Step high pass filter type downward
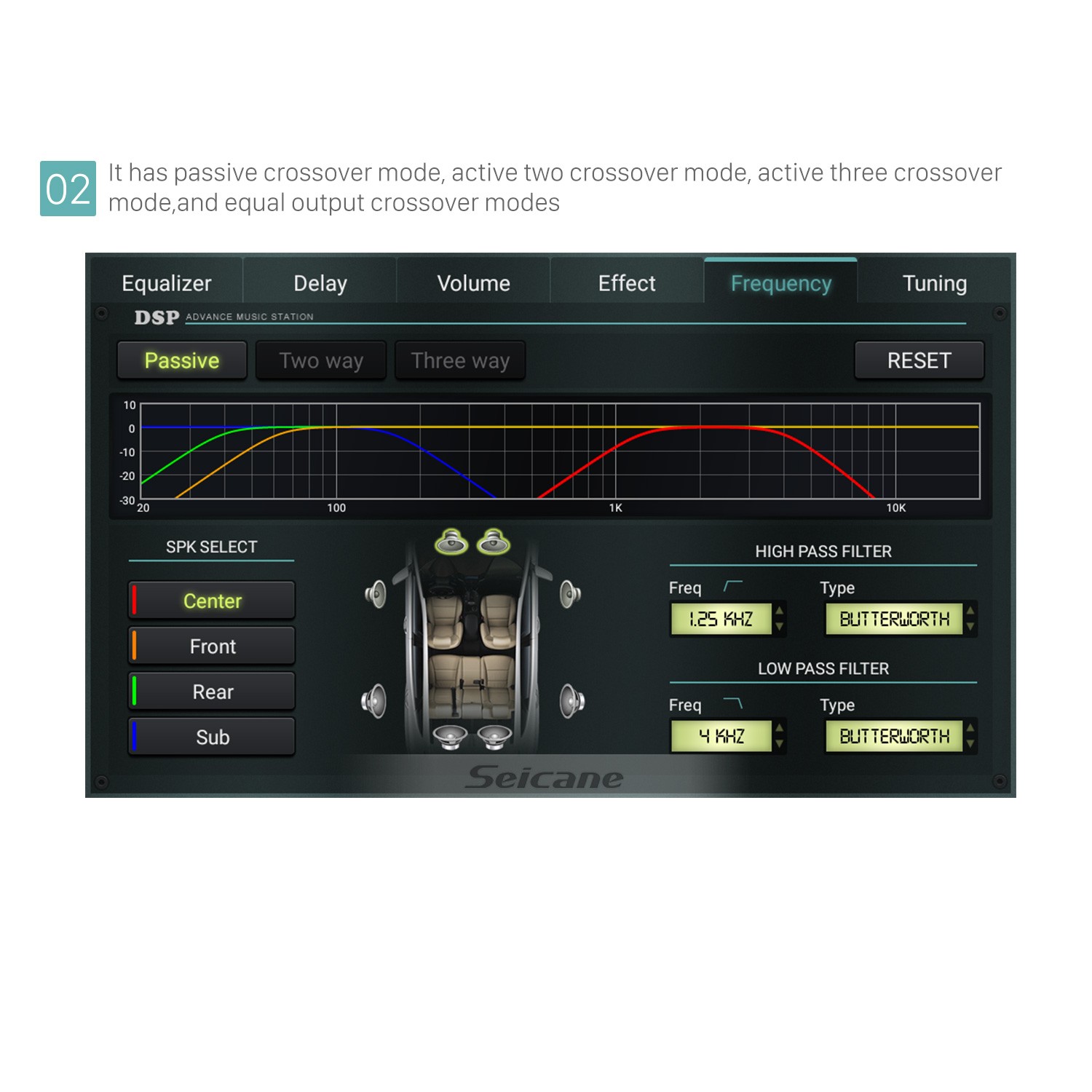The width and height of the screenshot is (1092, 1092). pyautogui.click(x=970, y=627)
